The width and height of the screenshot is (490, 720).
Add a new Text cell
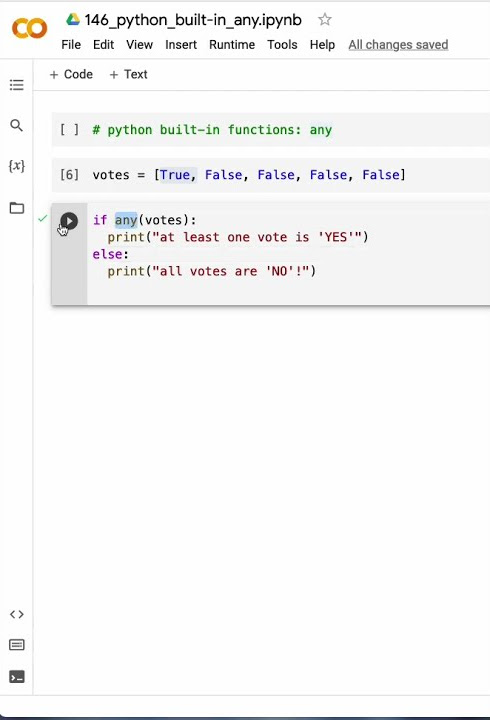[x=129, y=74]
